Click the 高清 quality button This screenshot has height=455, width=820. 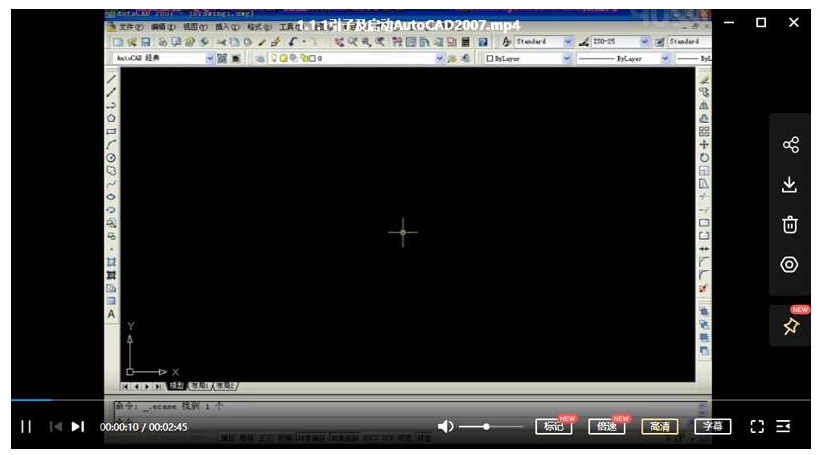pyautogui.click(x=659, y=427)
